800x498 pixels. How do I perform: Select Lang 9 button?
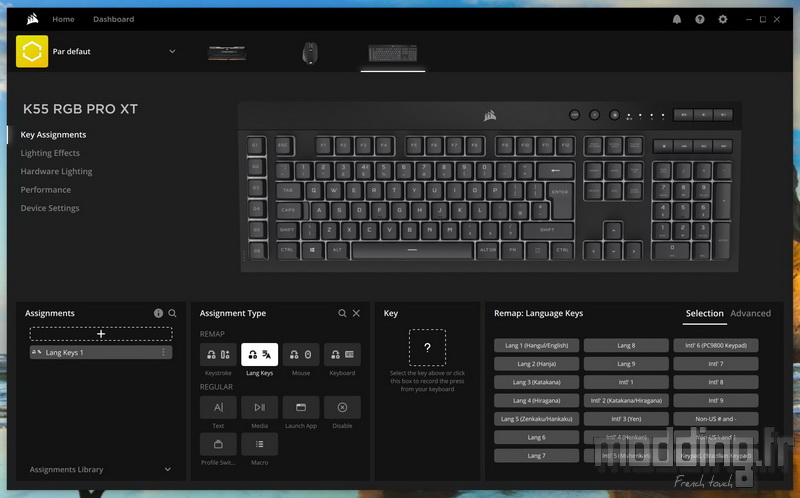626,364
